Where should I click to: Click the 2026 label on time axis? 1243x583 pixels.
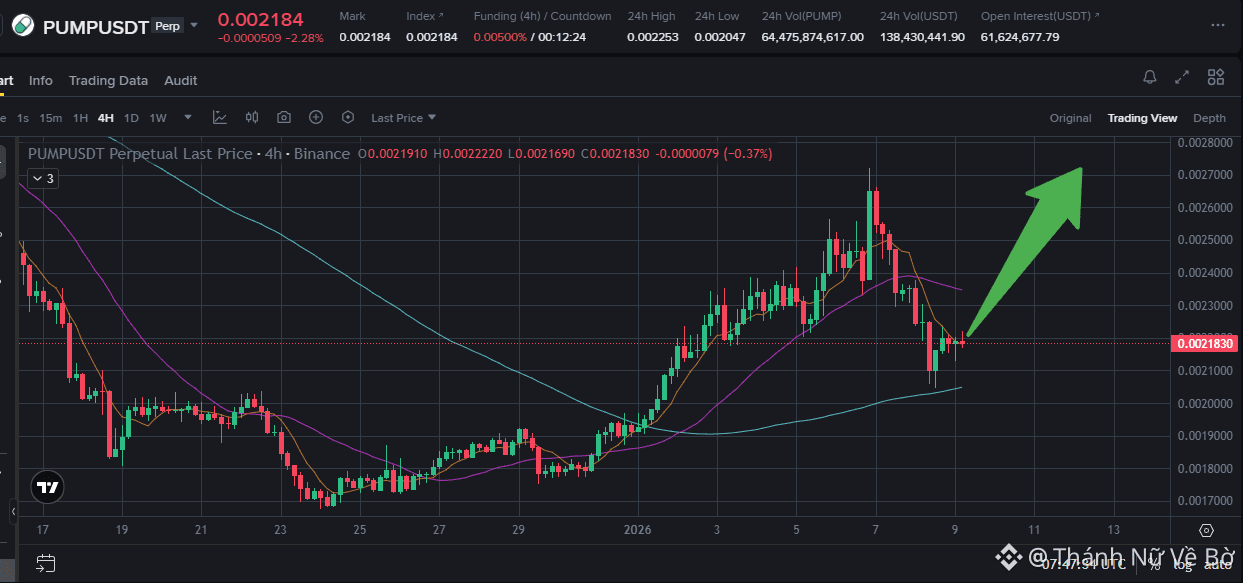click(x=637, y=529)
